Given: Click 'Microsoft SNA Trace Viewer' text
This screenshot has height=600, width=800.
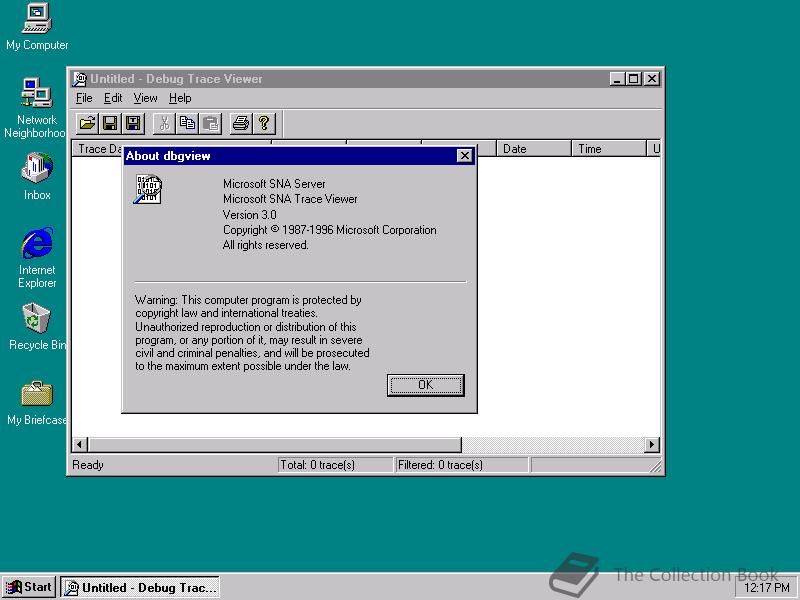Looking at the screenshot, I should (290, 199).
